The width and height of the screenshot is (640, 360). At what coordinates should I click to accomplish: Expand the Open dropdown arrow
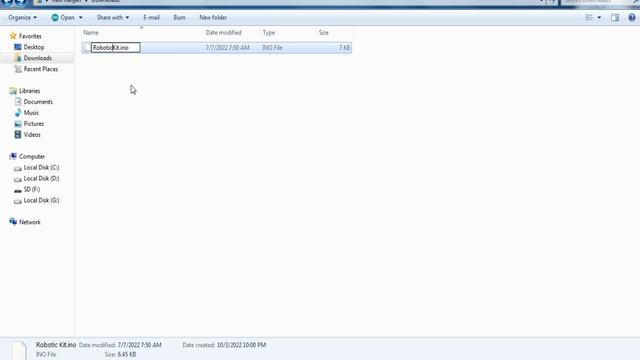click(x=80, y=18)
